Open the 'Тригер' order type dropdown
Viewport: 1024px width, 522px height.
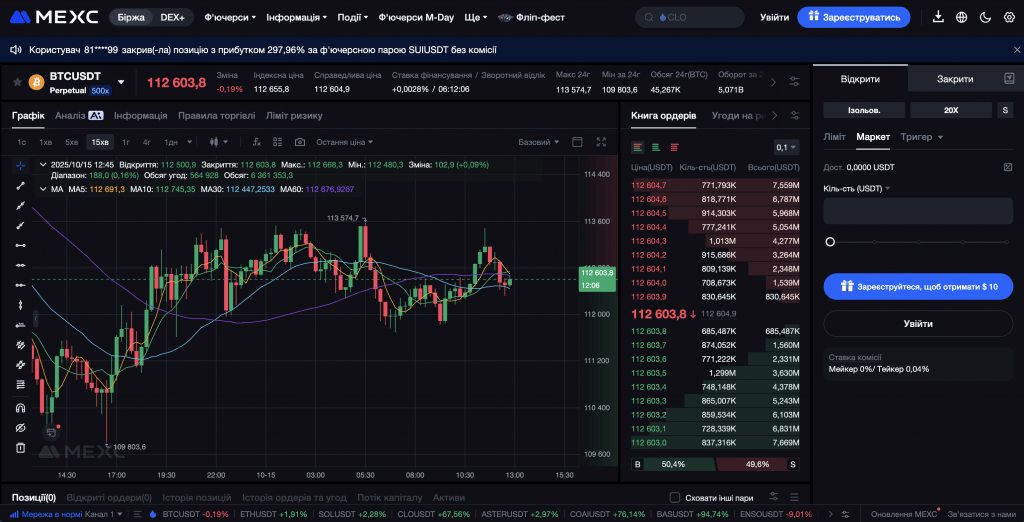(x=922, y=137)
